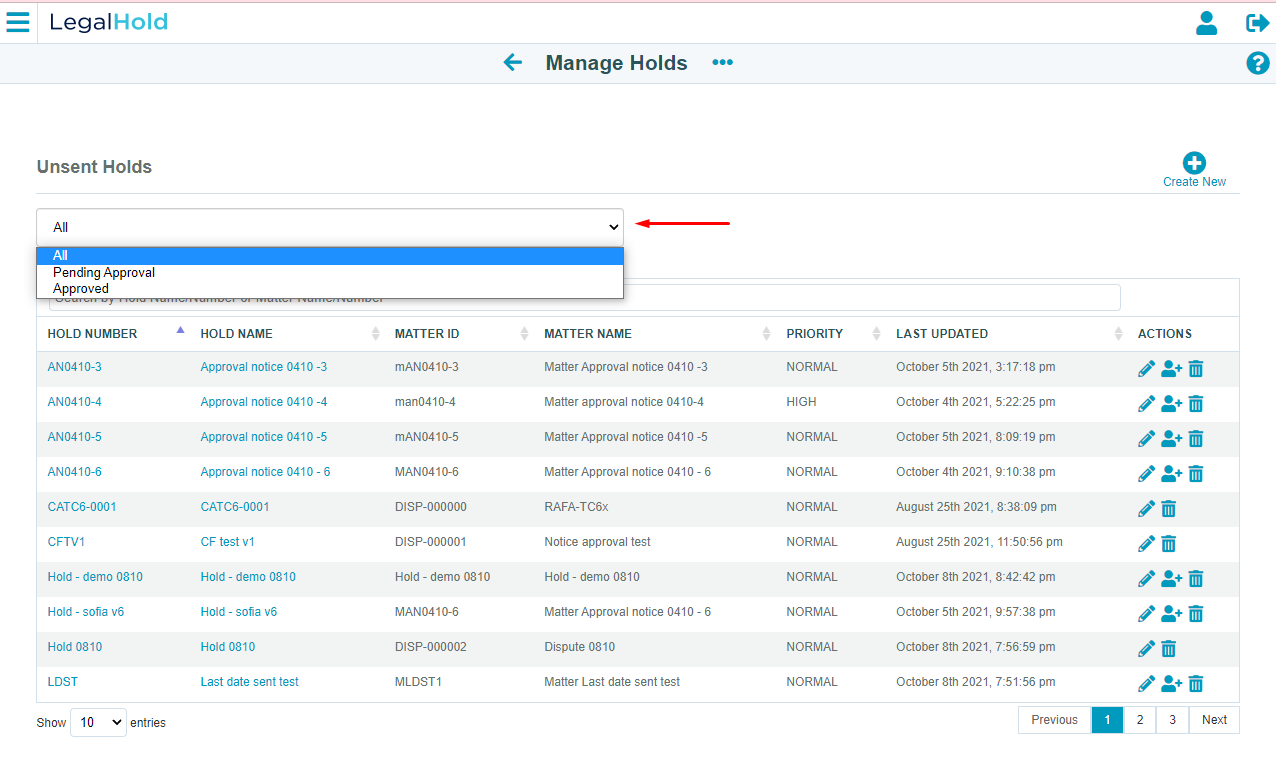Viewport: 1276px width, 758px height.
Task: Delete hold CFTV1 with trash icon
Action: pyautogui.click(x=1168, y=544)
